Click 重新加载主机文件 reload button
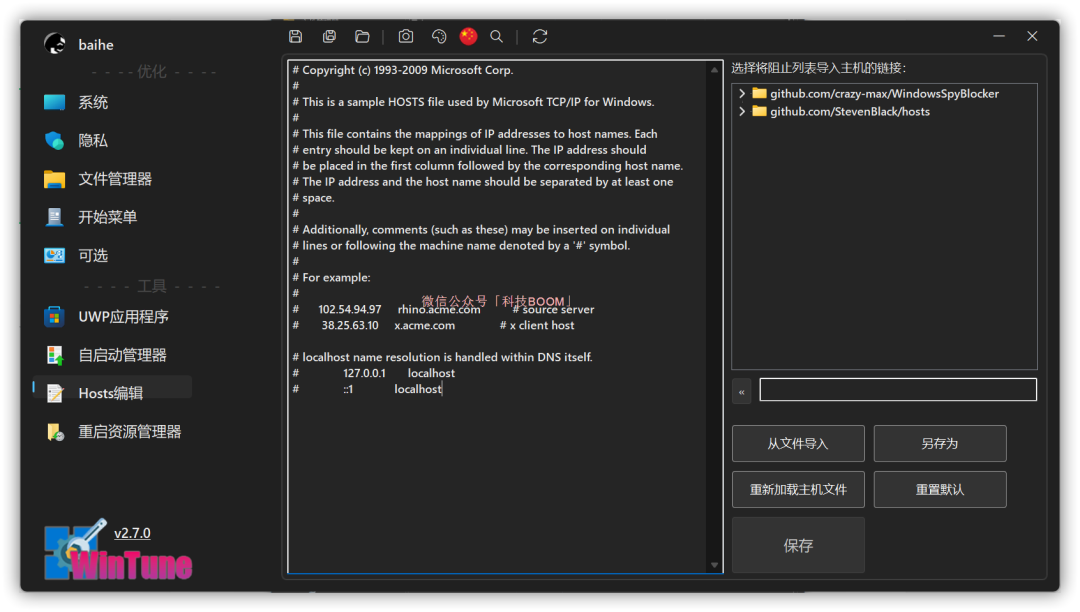 click(x=798, y=489)
